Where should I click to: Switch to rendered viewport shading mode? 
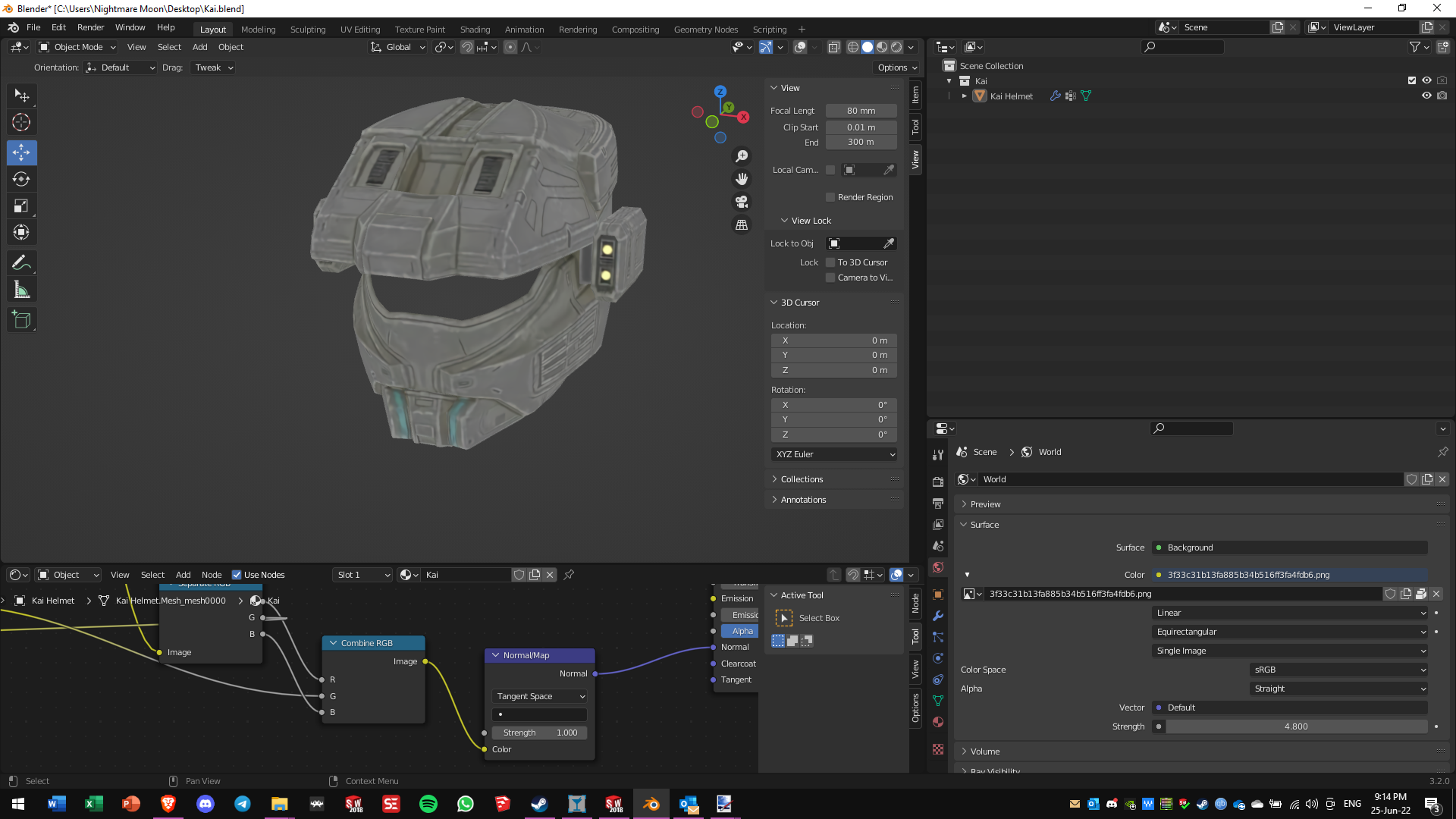896,47
